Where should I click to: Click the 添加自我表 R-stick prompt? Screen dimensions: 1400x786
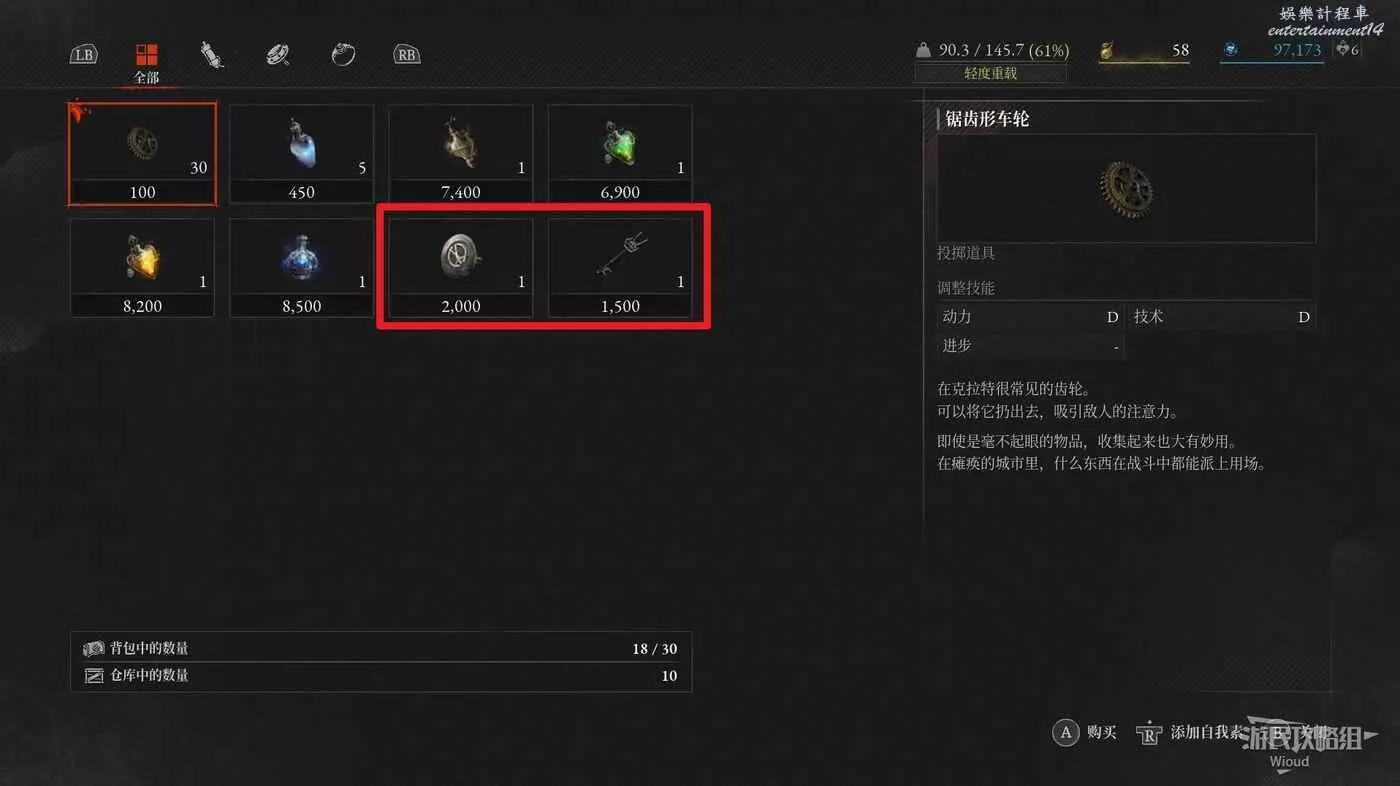(1186, 732)
